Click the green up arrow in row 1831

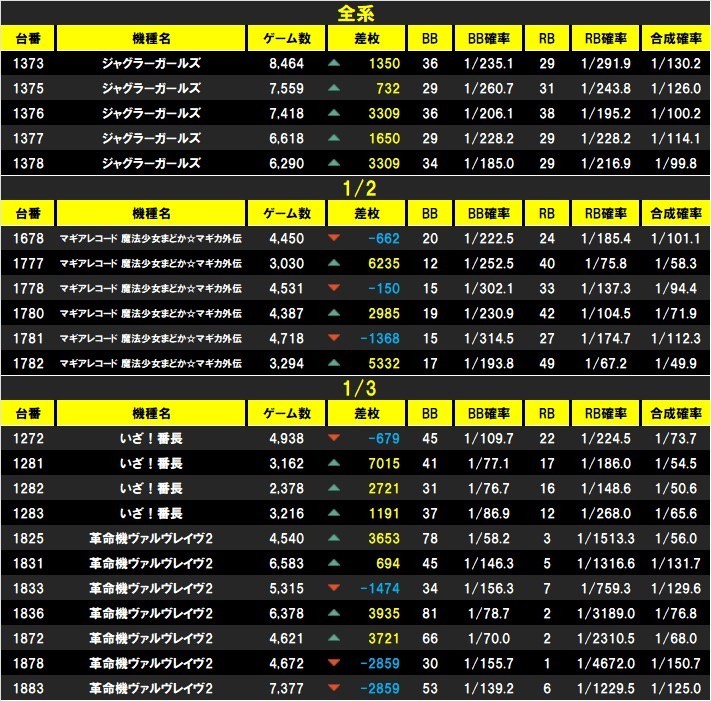[334, 562]
